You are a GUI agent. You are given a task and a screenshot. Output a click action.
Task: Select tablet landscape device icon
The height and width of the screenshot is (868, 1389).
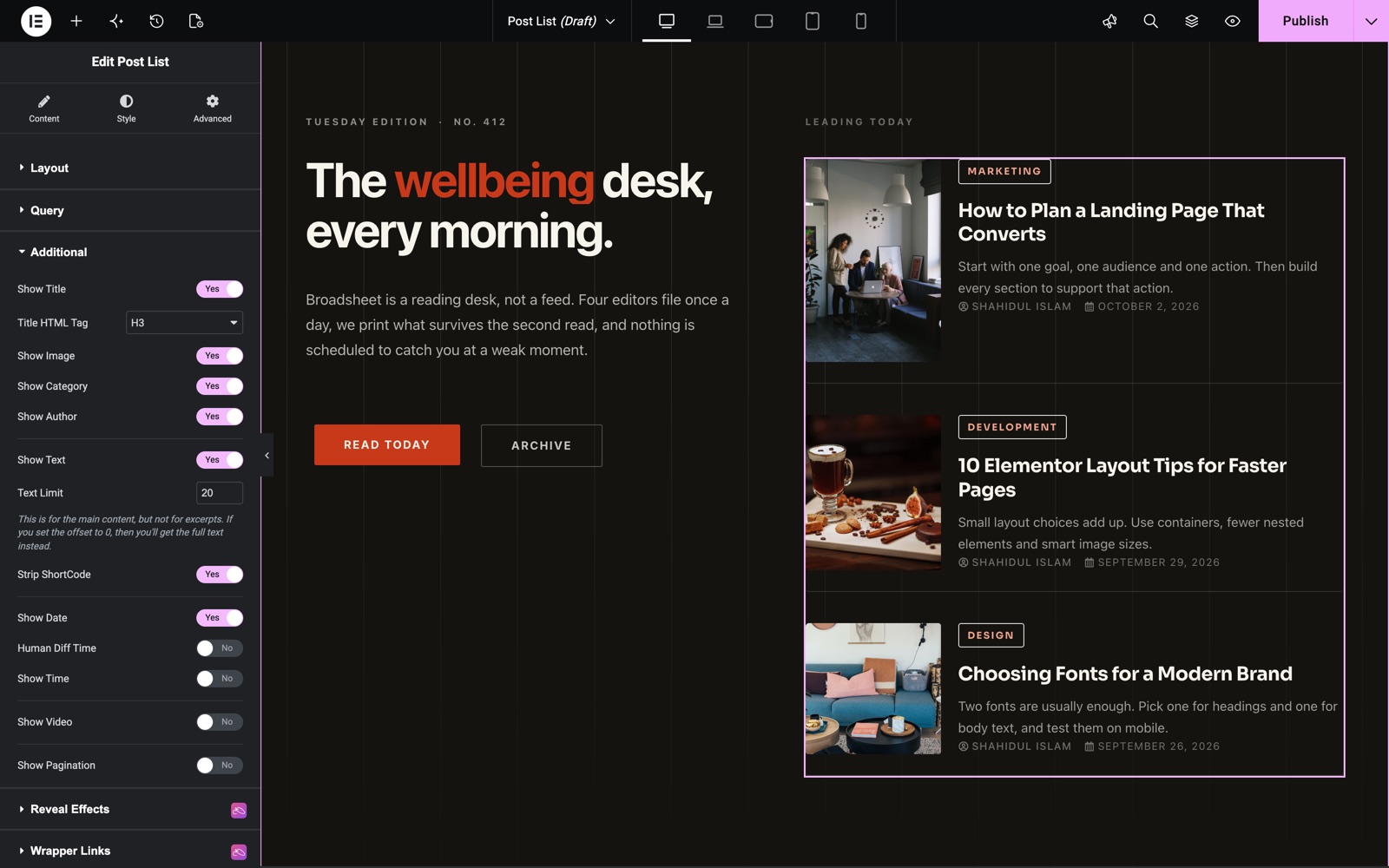pos(764,21)
